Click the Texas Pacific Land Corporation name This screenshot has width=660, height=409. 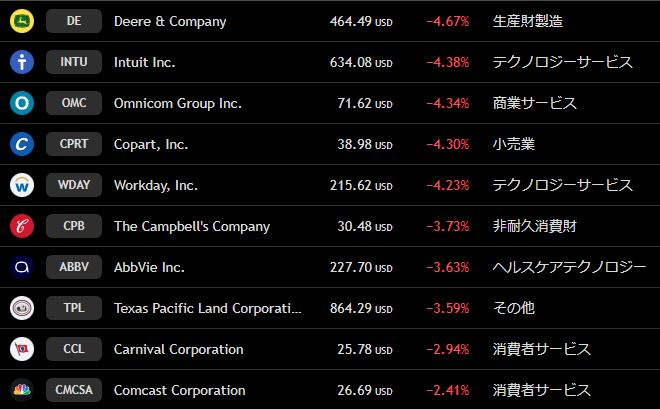pyautogui.click(x=207, y=308)
